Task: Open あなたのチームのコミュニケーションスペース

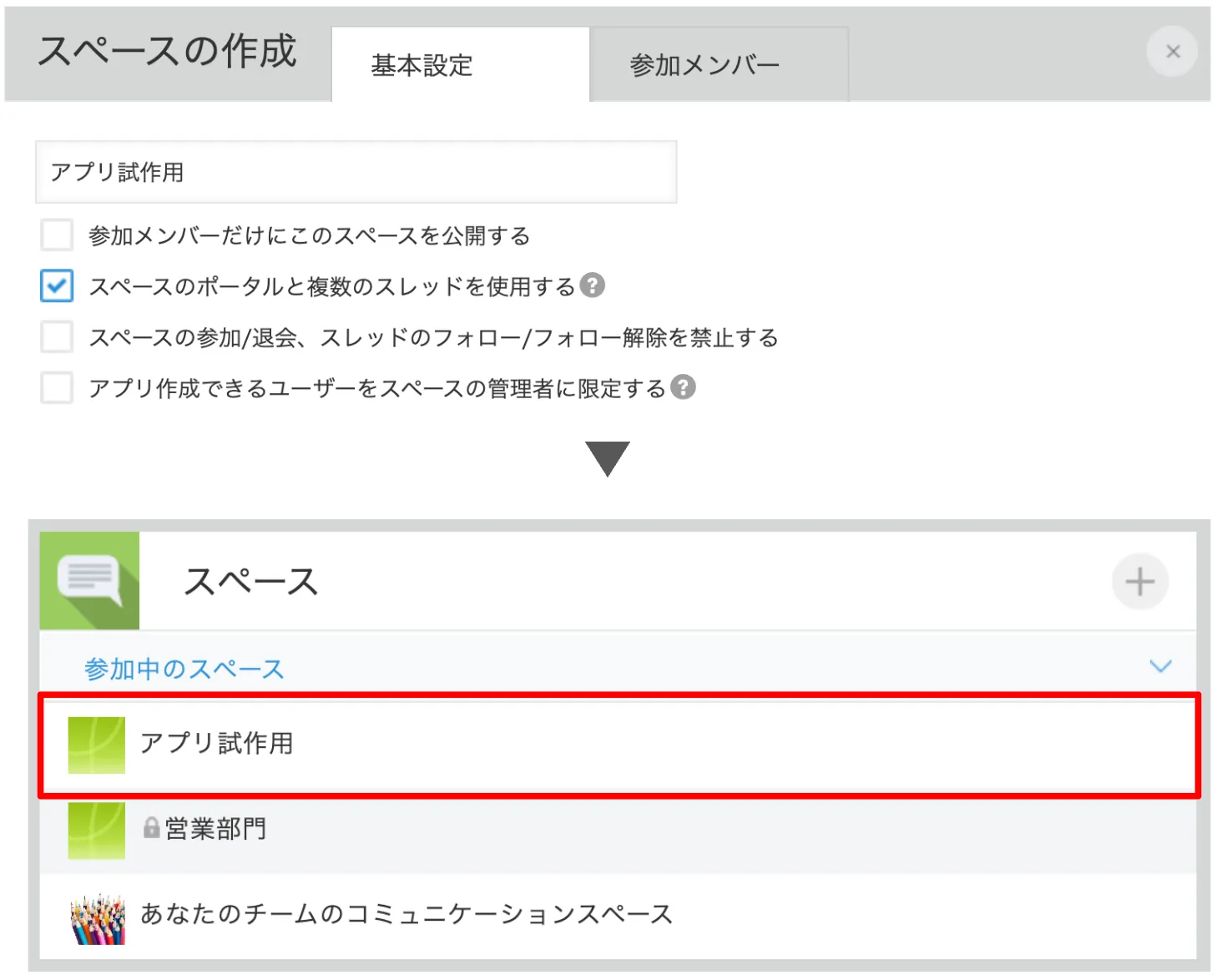Action: click(x=406, y=914)
